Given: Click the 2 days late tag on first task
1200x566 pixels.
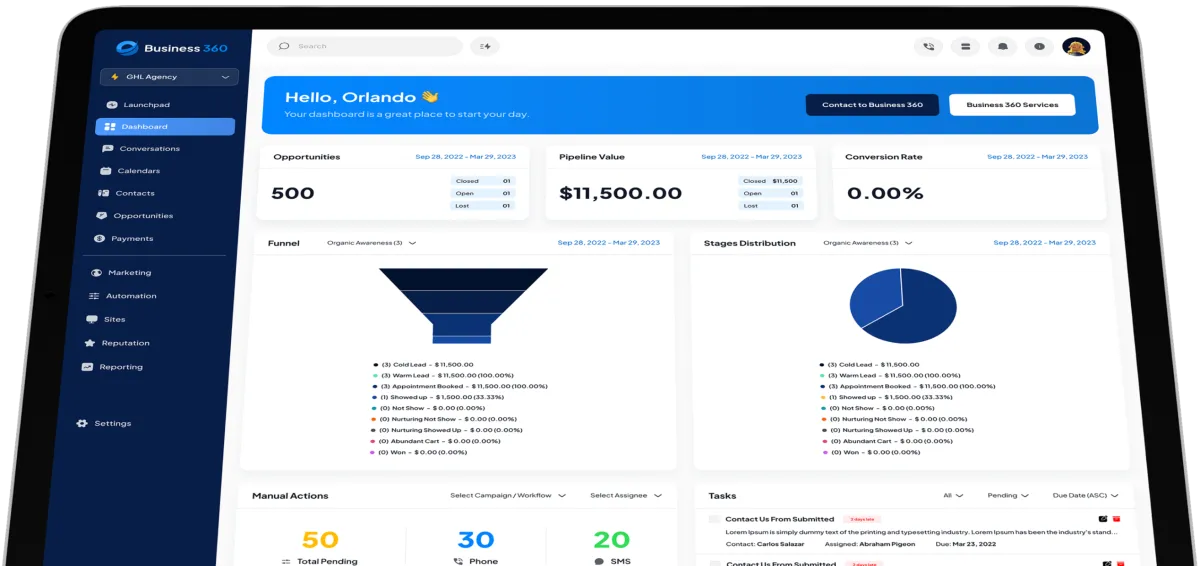Looking at the screenshot, I should tap(861, 519).
